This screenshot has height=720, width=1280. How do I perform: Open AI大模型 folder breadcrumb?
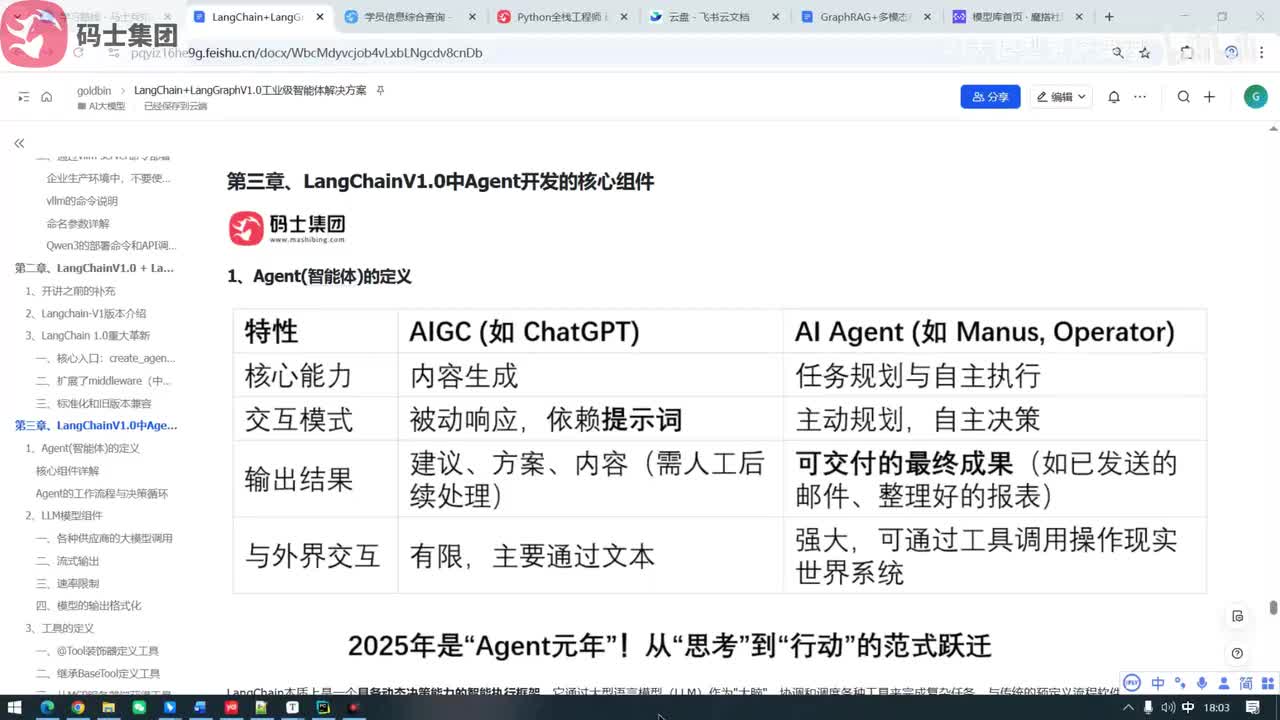101,106
